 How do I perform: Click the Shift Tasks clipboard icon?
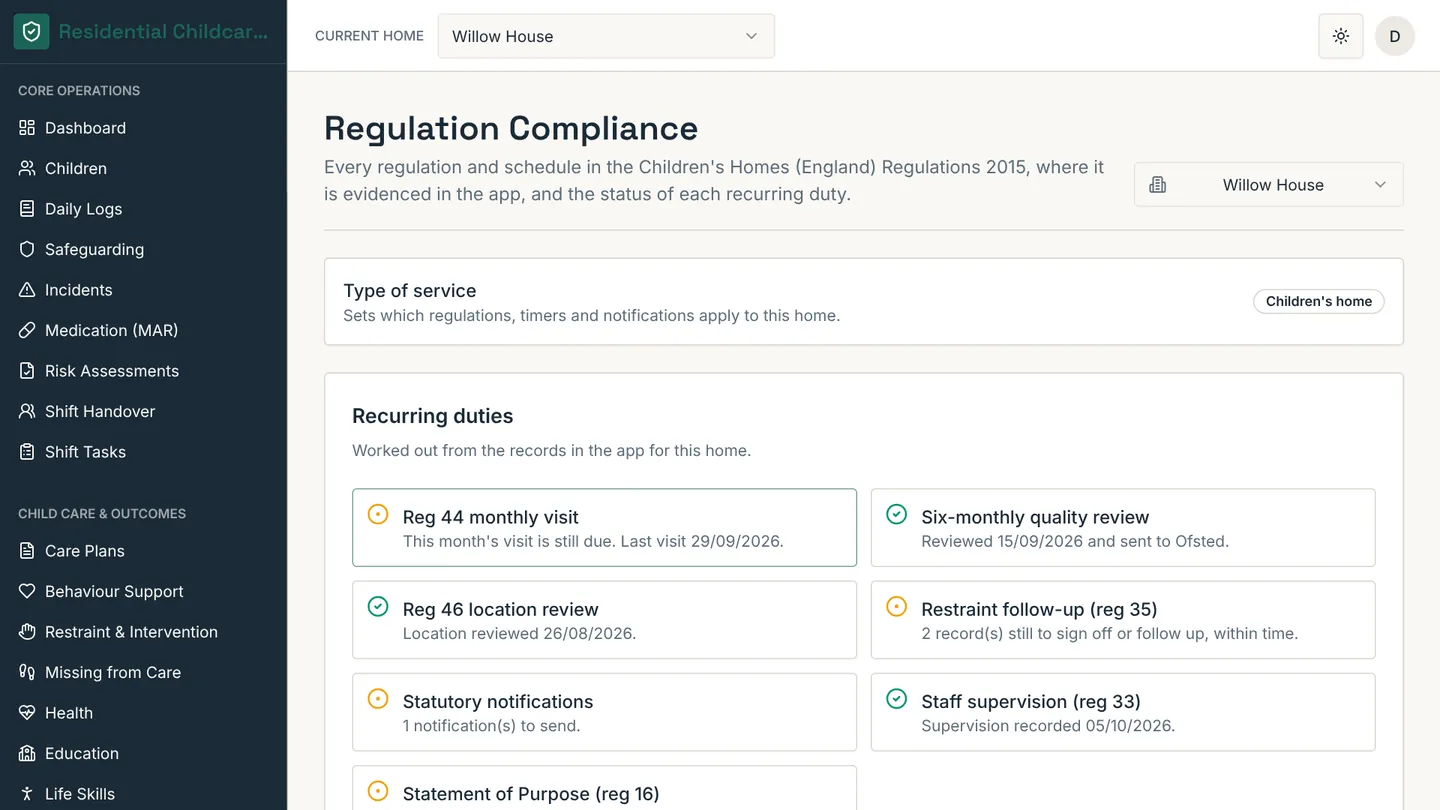[x=27, y=452]
